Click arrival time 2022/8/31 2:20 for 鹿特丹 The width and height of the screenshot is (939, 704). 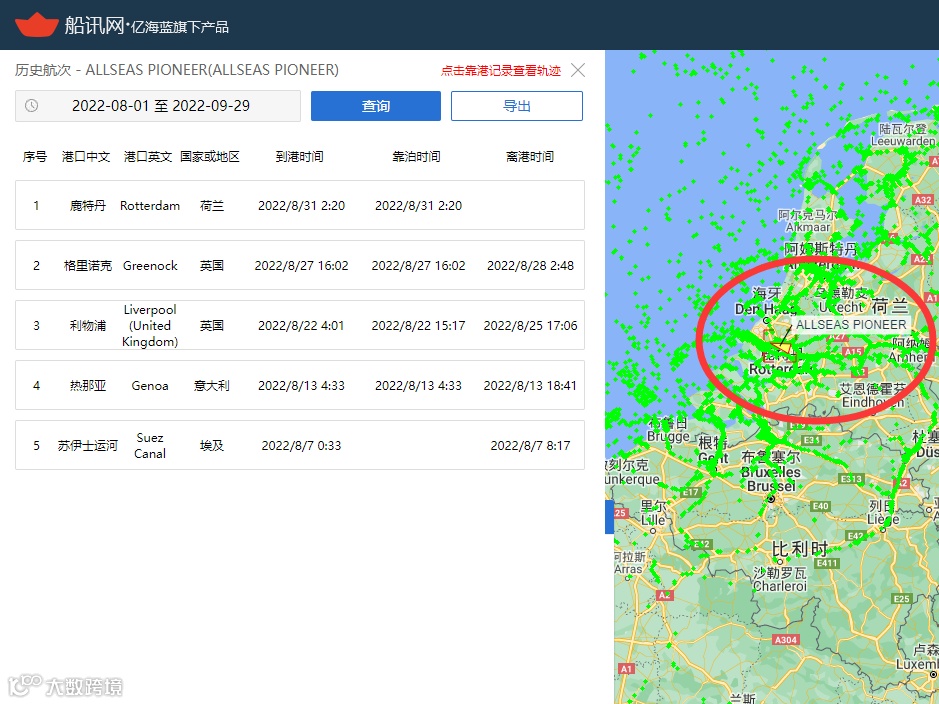pyautogui.click(x=301, y=206)
